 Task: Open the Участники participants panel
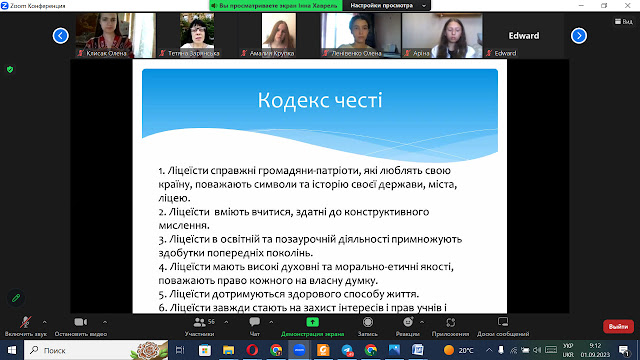click(x=200, y=326)
